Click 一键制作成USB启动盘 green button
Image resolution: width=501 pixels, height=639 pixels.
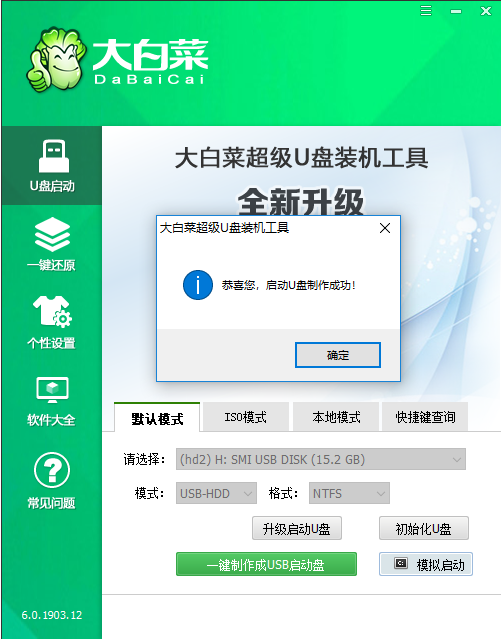(x=266, y=564)
